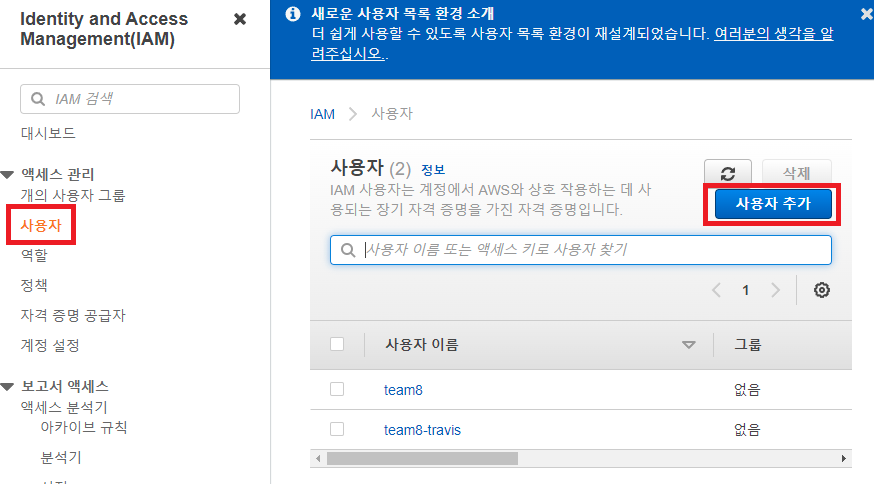Click the IAM 검색 input field
874x484 pixels.
130,99
